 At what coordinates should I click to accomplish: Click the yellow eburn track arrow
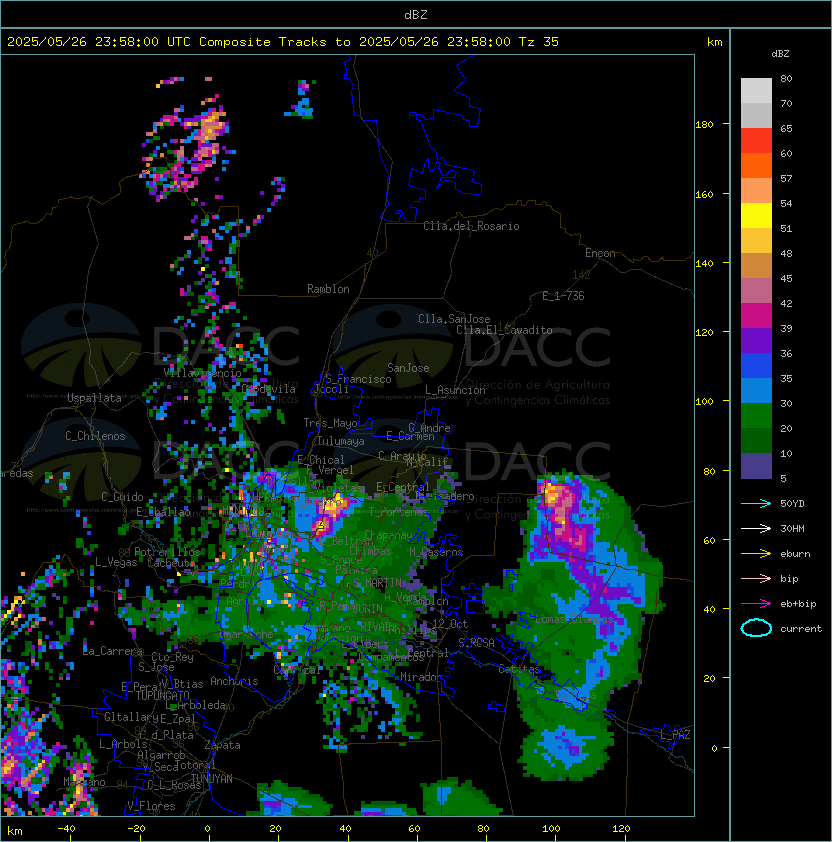[x=756, y=554]
